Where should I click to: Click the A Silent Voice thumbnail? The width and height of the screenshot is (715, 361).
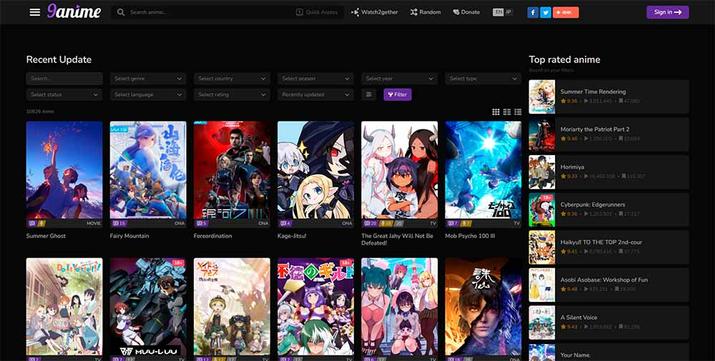click(542, 322)
